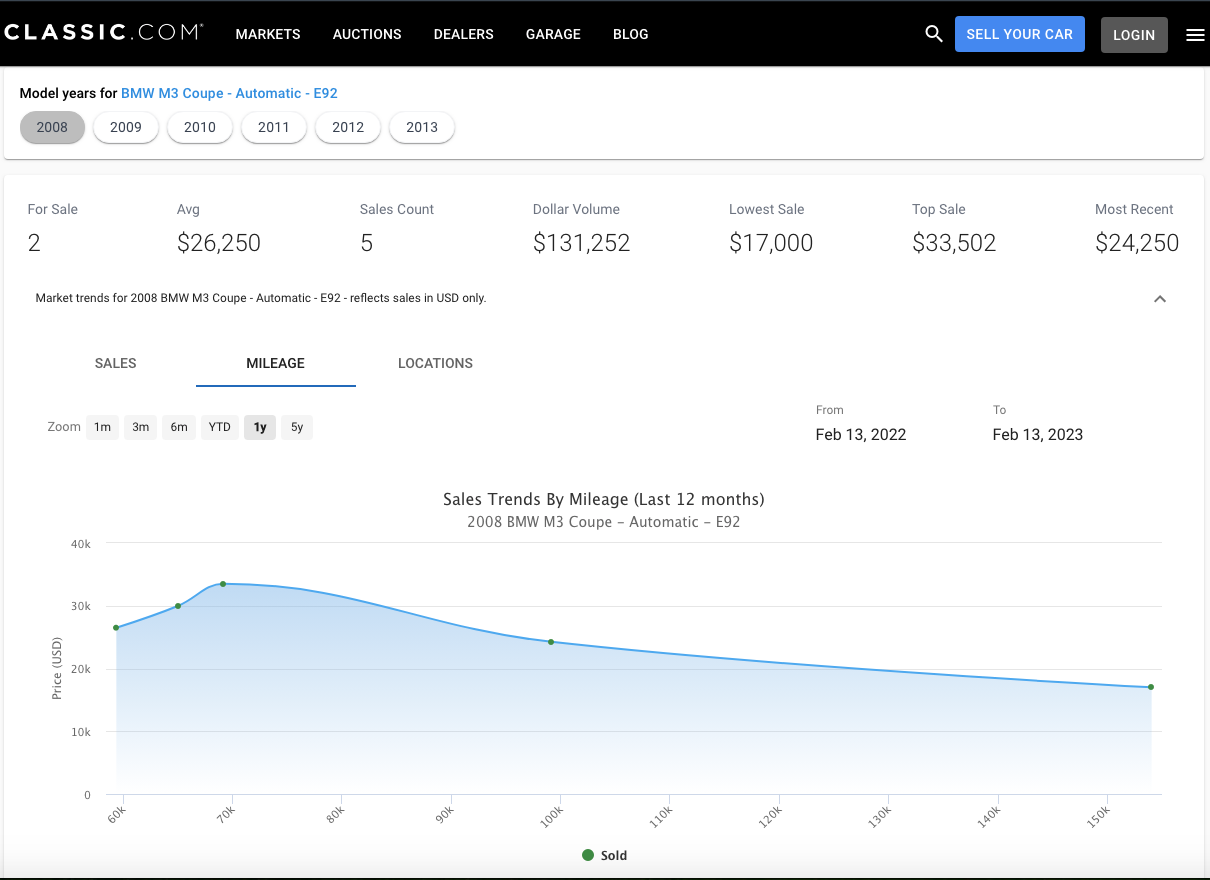
Task: Toggle the green Sold legend marker
Action: tap(588, 855)
